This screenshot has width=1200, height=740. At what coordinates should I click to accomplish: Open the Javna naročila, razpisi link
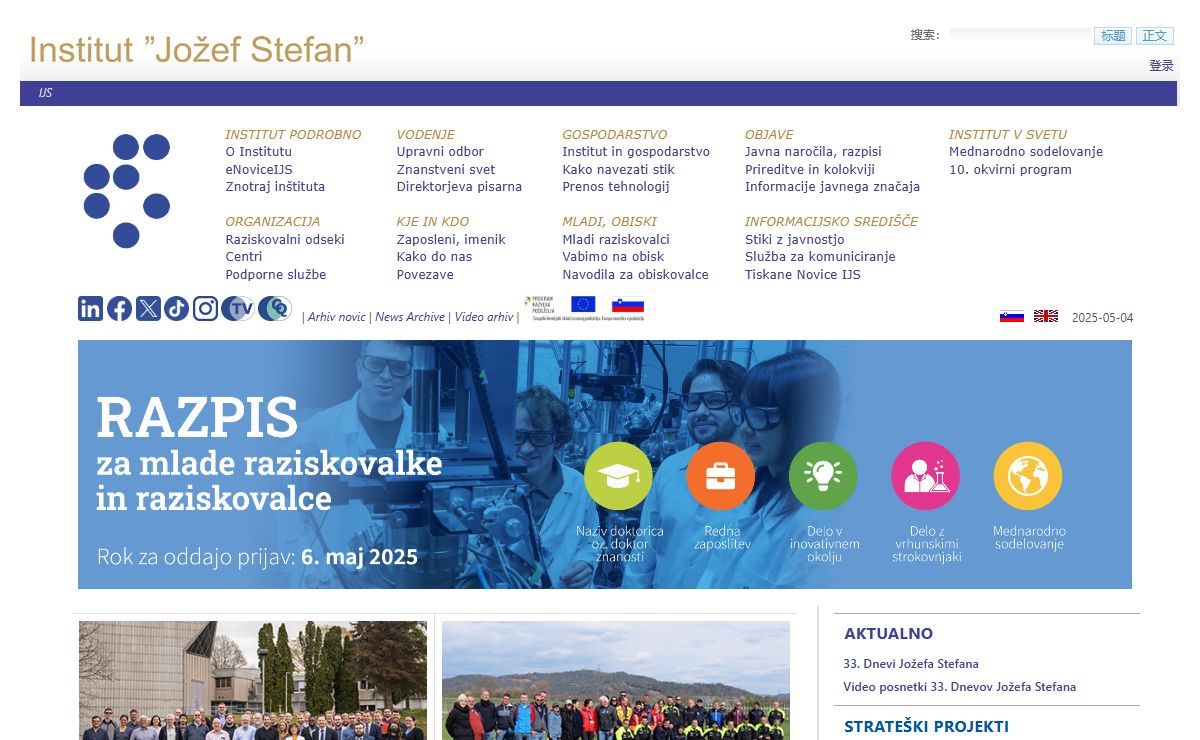click(813, 152)
